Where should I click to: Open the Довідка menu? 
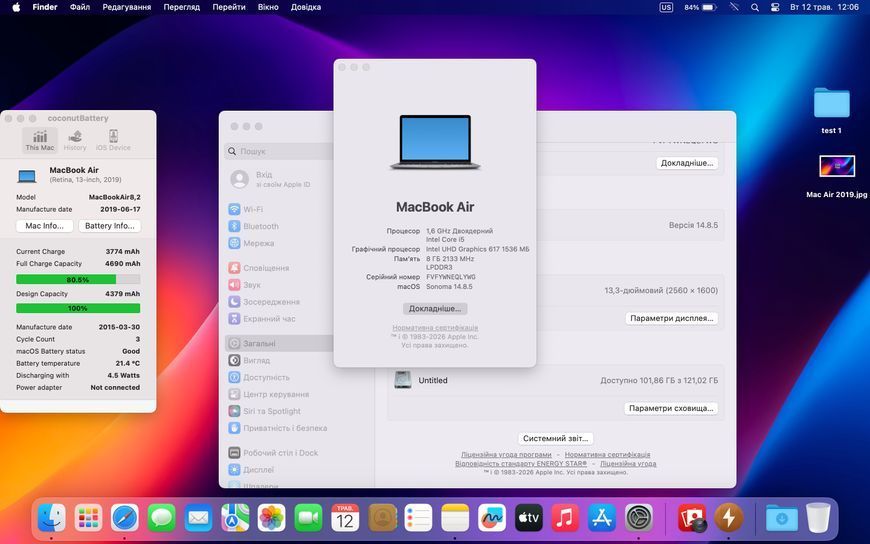tap(306, 7)
